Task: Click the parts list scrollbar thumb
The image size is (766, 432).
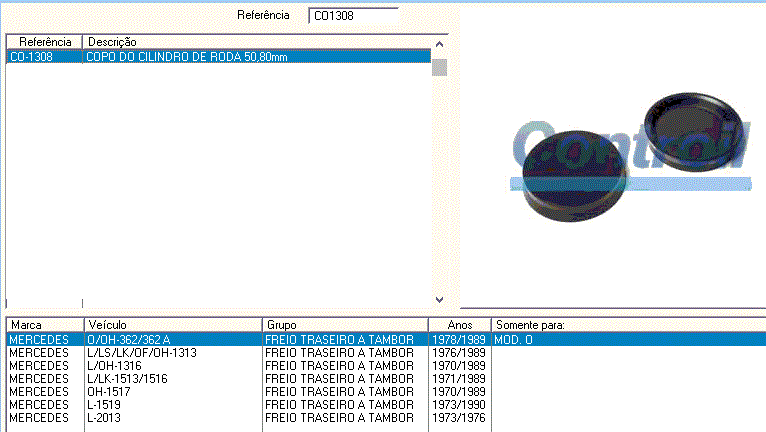Action: pyautogui.click(x=439, y=67)
